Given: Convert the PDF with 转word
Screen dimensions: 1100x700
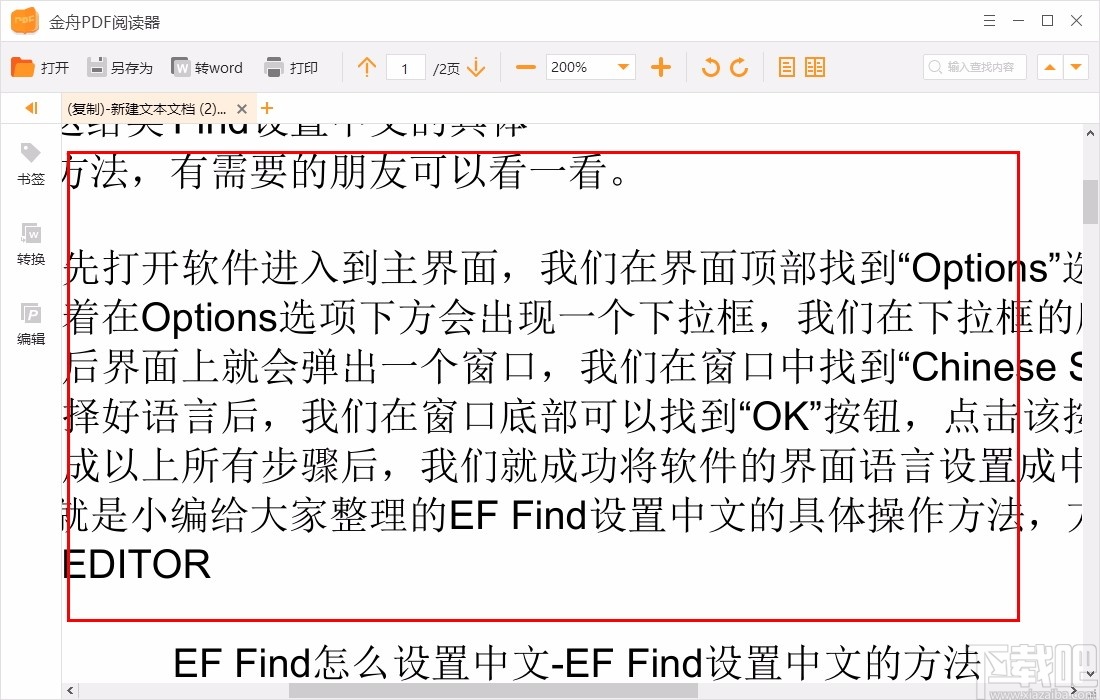Looking at the screenshot, I should pyautogui.click(x=207, y=67).
